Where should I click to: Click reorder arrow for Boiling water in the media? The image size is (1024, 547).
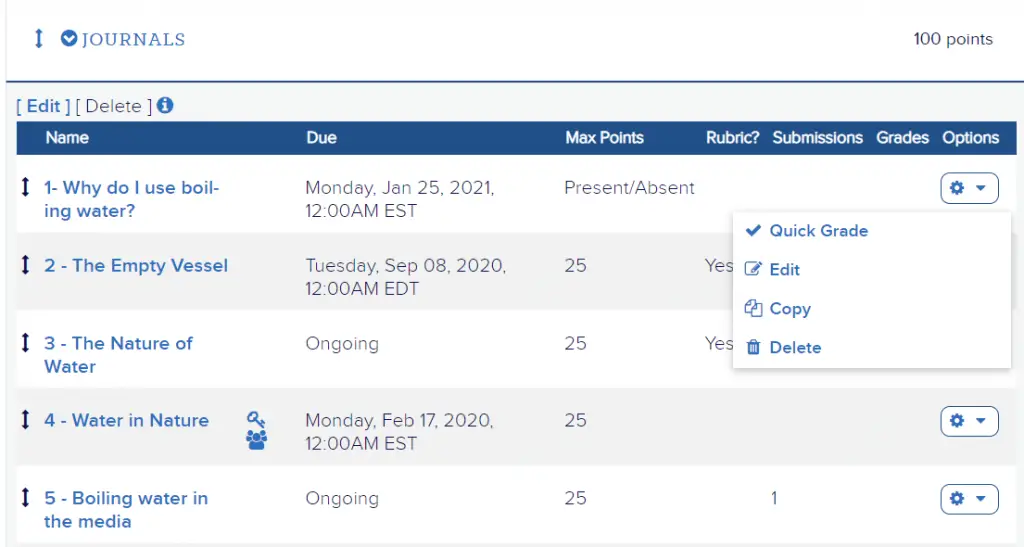click(x=26, y=497)
